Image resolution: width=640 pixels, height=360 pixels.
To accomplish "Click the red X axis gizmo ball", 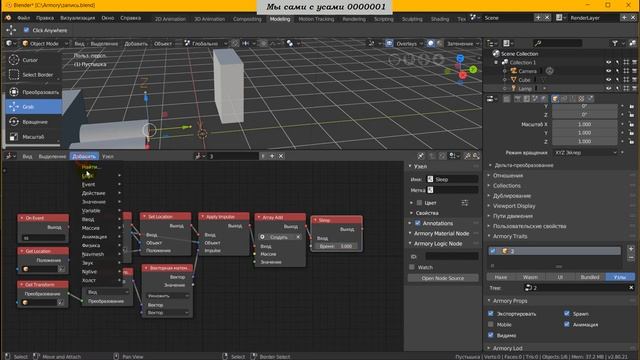I will (462, 76).
